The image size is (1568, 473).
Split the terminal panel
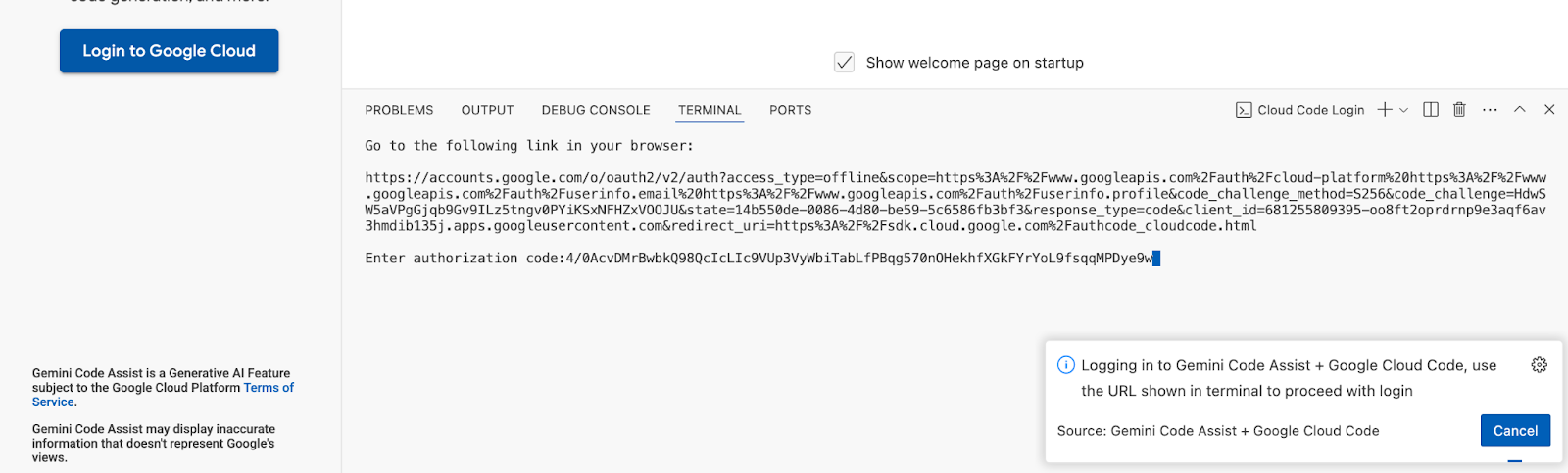tap(1431, 110)
